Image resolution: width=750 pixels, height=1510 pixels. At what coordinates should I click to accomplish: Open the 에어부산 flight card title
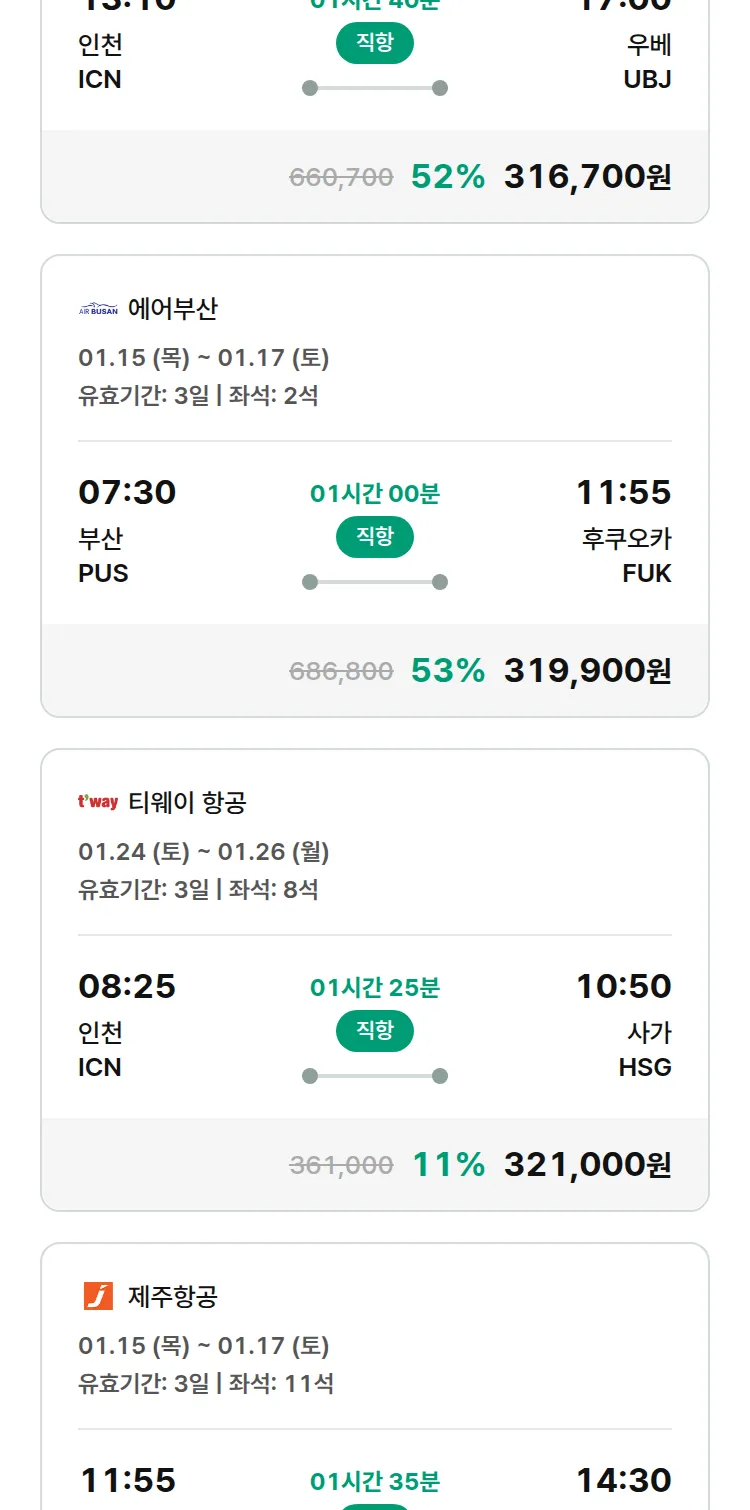pos(173,309)
